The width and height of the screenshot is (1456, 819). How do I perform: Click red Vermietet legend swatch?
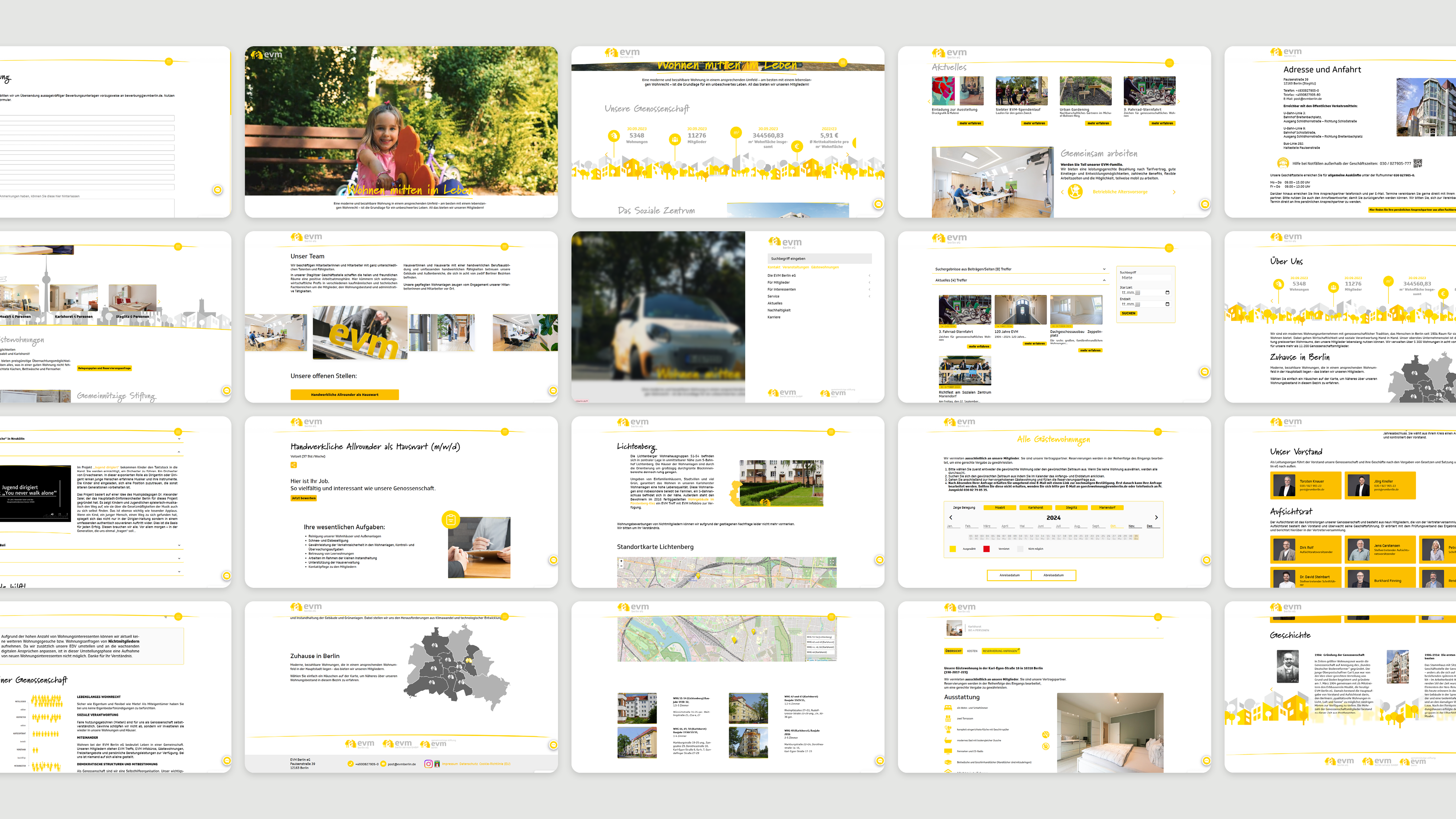[986, 549]
